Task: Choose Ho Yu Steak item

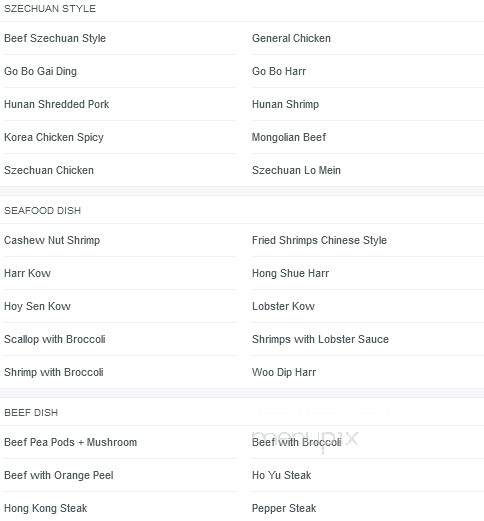Action: pos(282,475)
